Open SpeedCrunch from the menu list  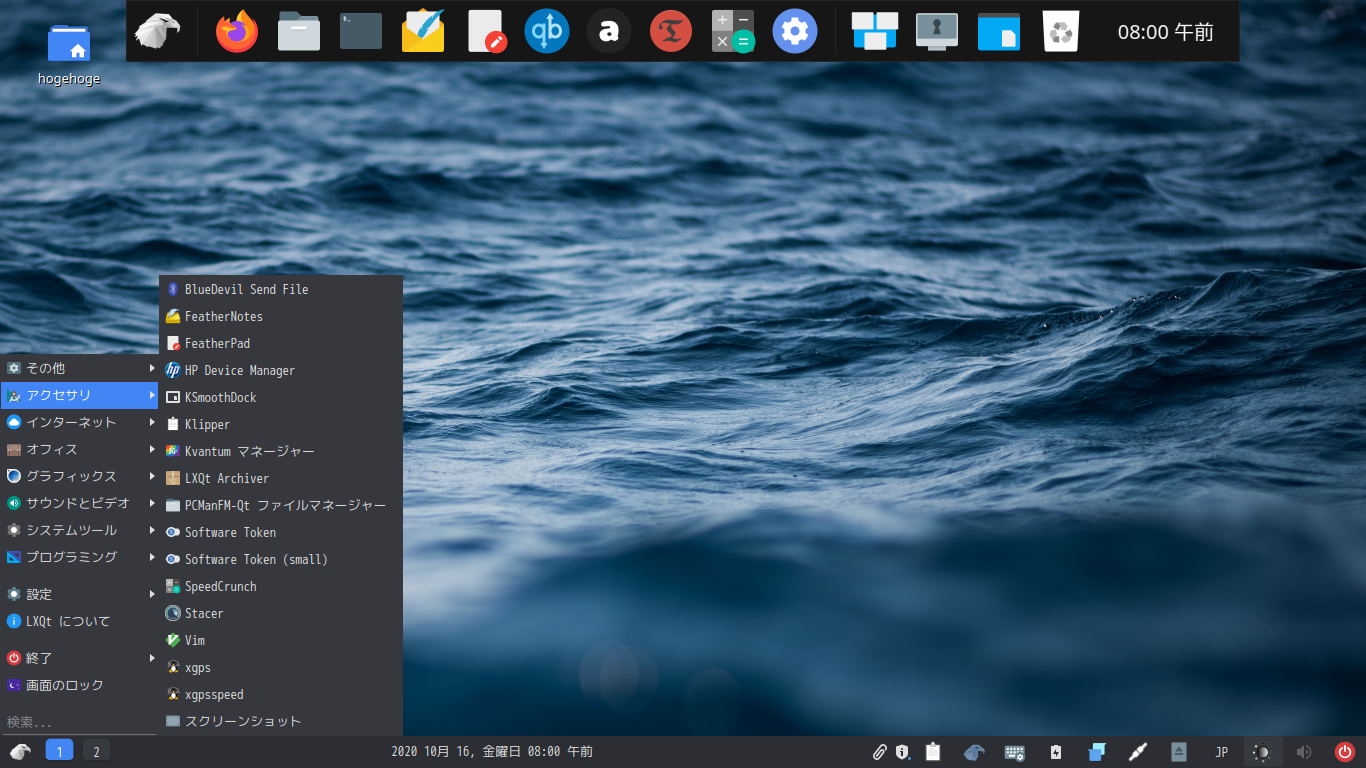(x=220, y=586)
